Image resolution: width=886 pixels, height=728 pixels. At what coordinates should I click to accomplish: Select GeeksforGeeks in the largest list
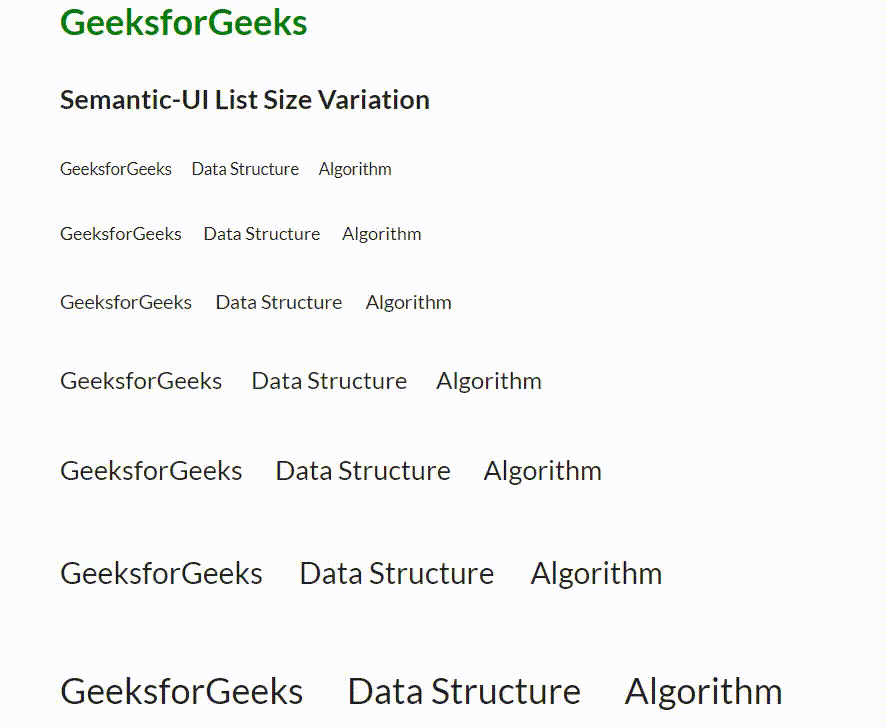(182, 692)
